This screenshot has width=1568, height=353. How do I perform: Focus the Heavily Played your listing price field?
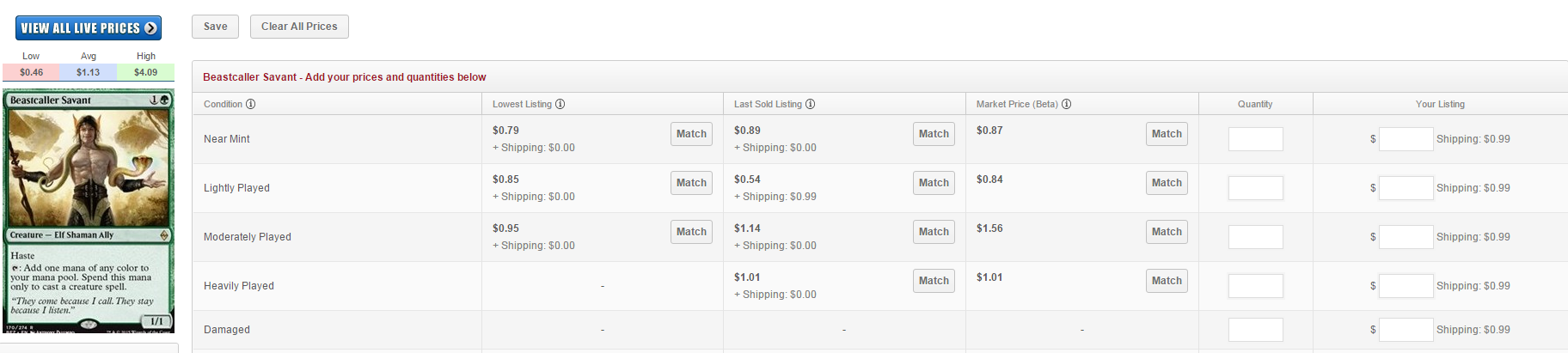pos(1406,286)
